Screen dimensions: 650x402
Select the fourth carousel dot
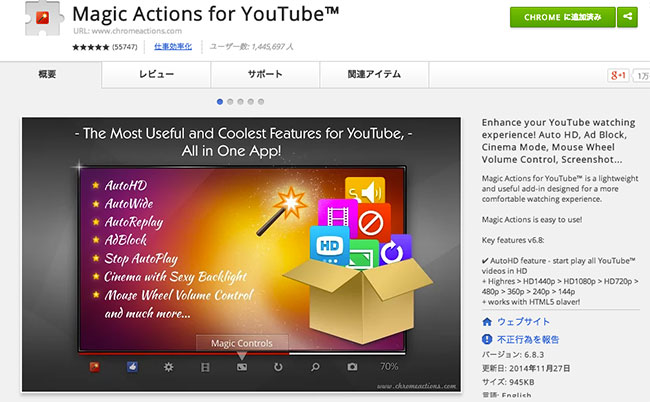point(251,102)
